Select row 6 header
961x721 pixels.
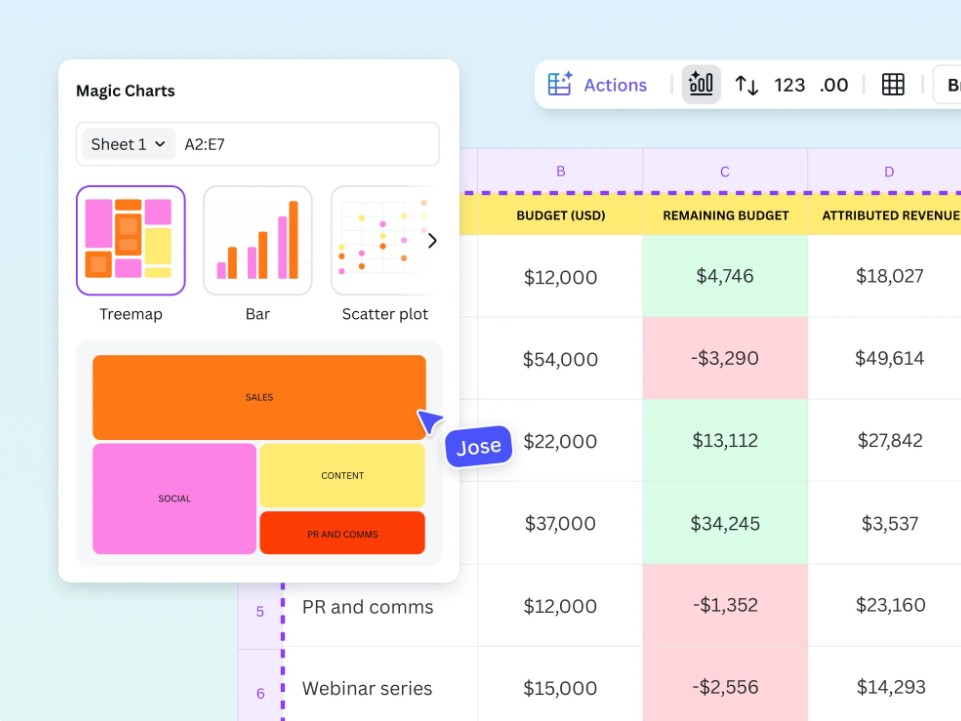pos(260,693)
